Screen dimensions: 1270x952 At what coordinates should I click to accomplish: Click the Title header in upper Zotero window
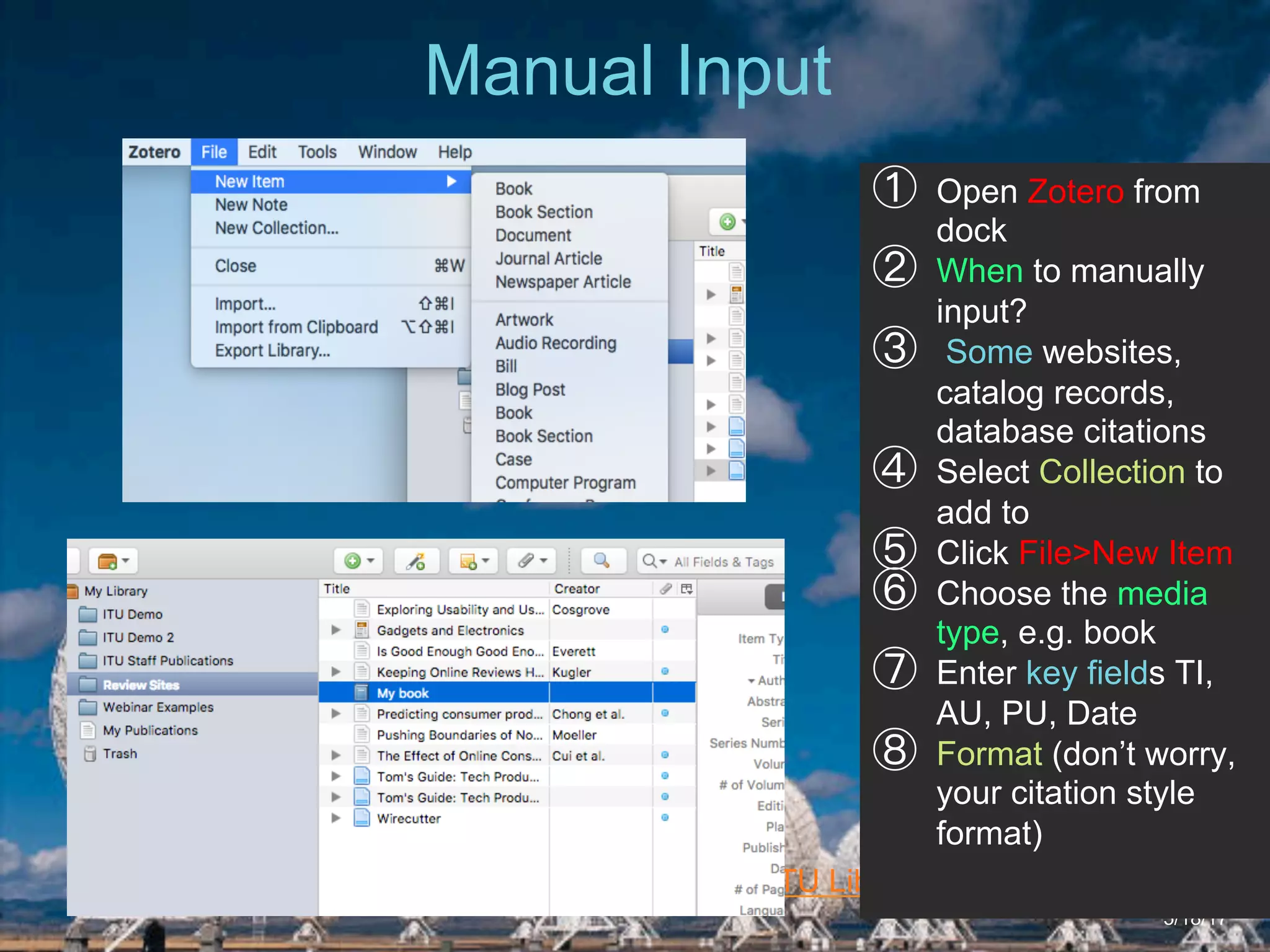[712, 251]
